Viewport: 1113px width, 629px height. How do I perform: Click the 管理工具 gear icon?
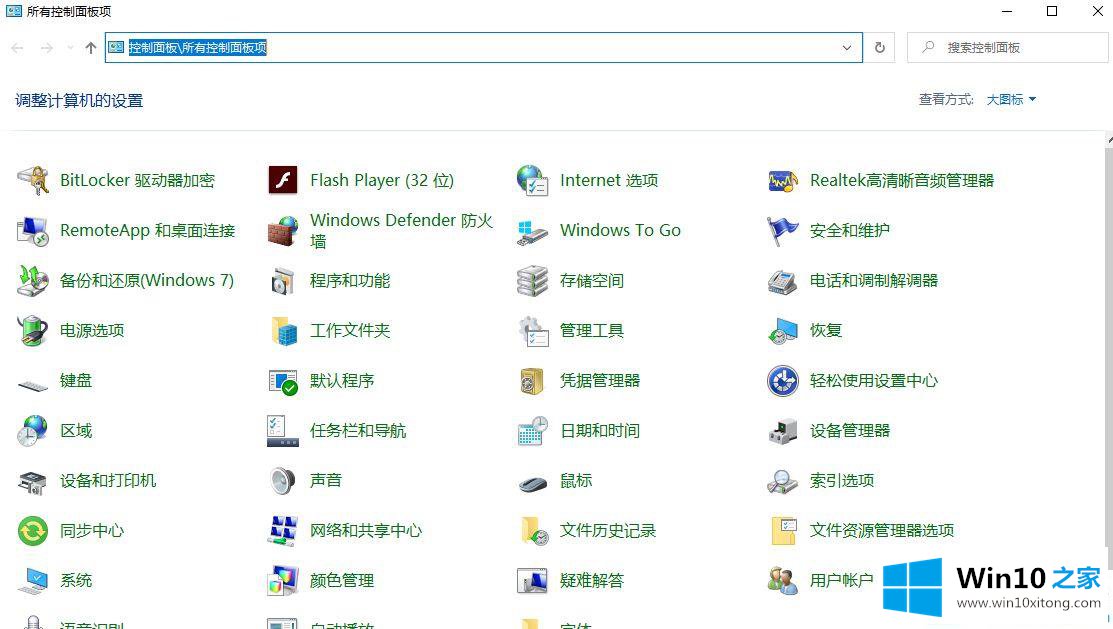[x=533, y=331]
